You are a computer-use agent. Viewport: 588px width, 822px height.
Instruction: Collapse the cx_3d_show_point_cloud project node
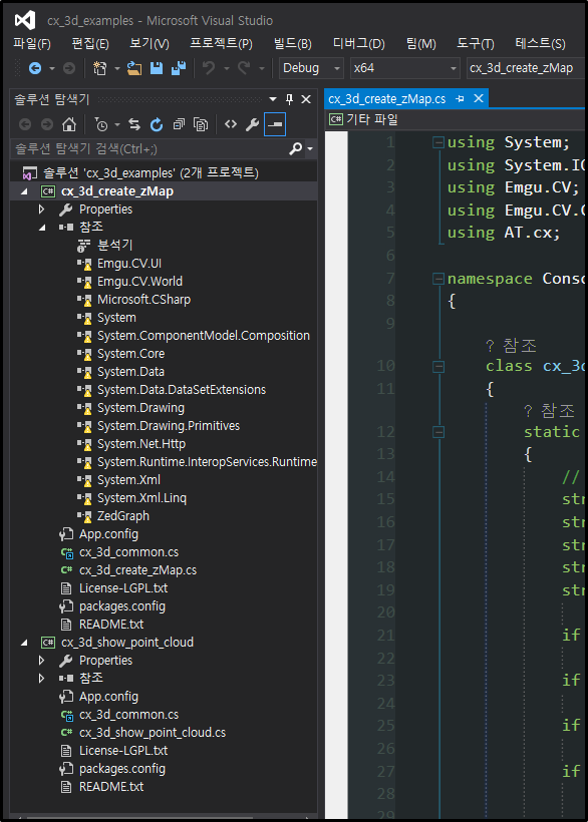pos(25,643)
